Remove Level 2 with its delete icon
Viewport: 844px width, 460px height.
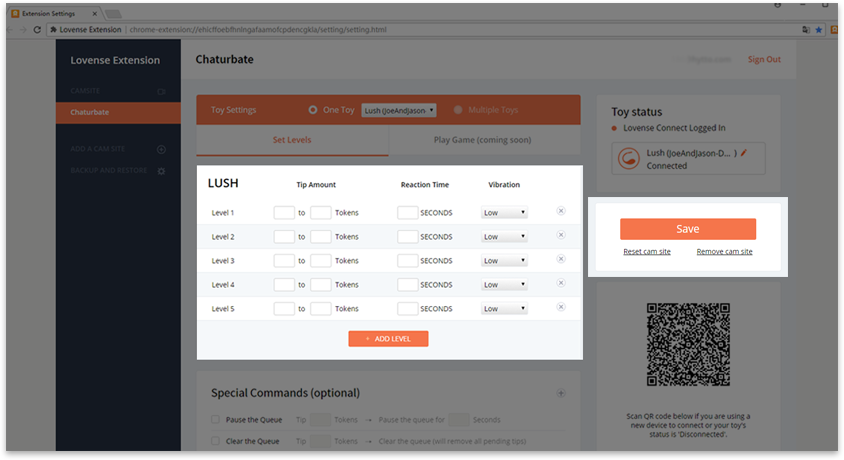coord(561,235)
